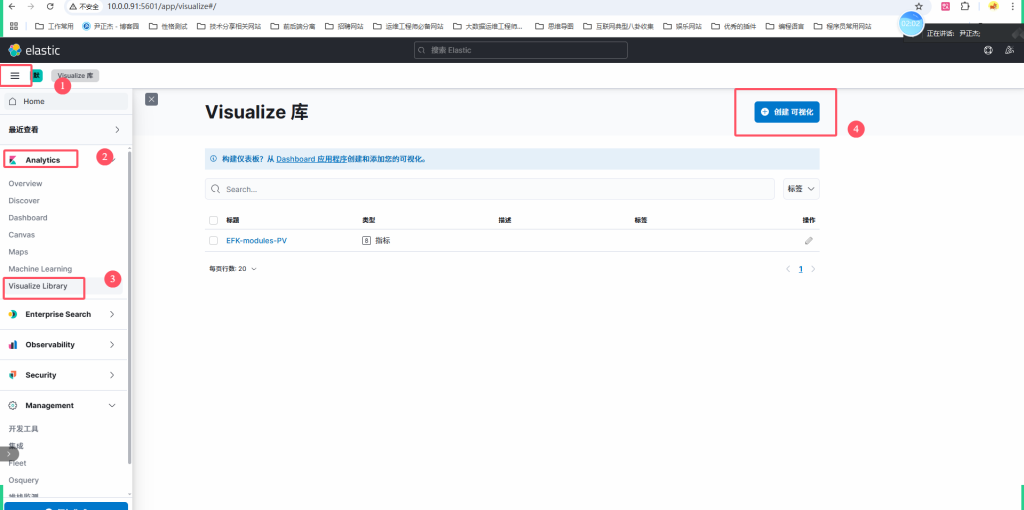Screen dimensions: 1024x510
Task: Select the EFK-modules-PV row checkbox
Action: pos(213,241)
